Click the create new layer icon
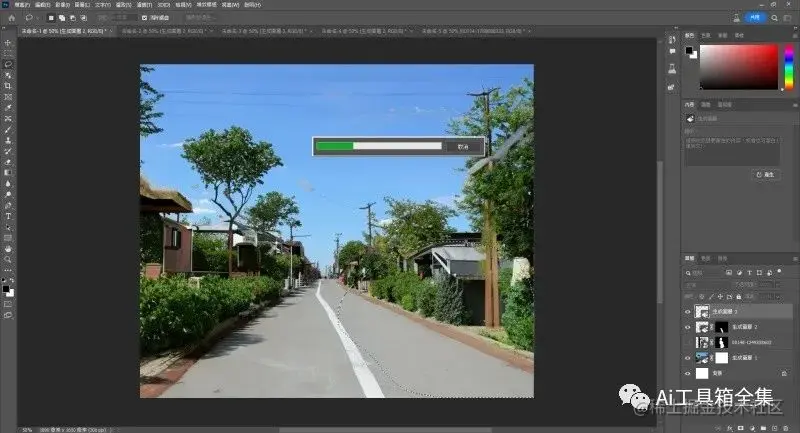This screenshot has width=800, height=433. click(774, 428)
